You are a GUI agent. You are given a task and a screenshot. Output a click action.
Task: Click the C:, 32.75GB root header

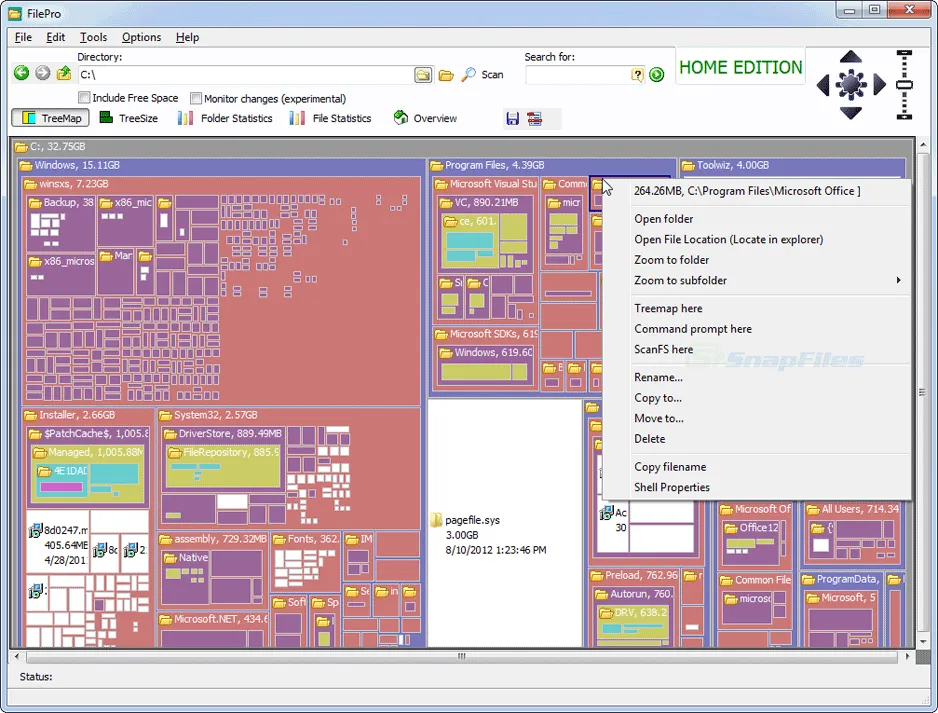pos(461,146)
